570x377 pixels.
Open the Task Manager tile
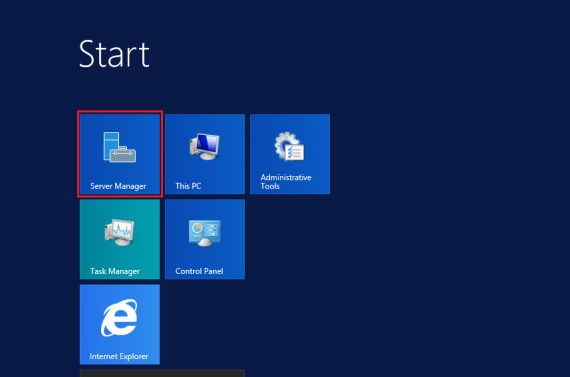click(x=120, y=239)
